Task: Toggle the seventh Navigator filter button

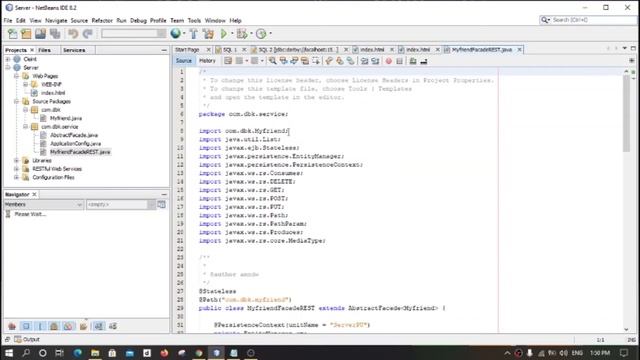Action: click(98, 326)
